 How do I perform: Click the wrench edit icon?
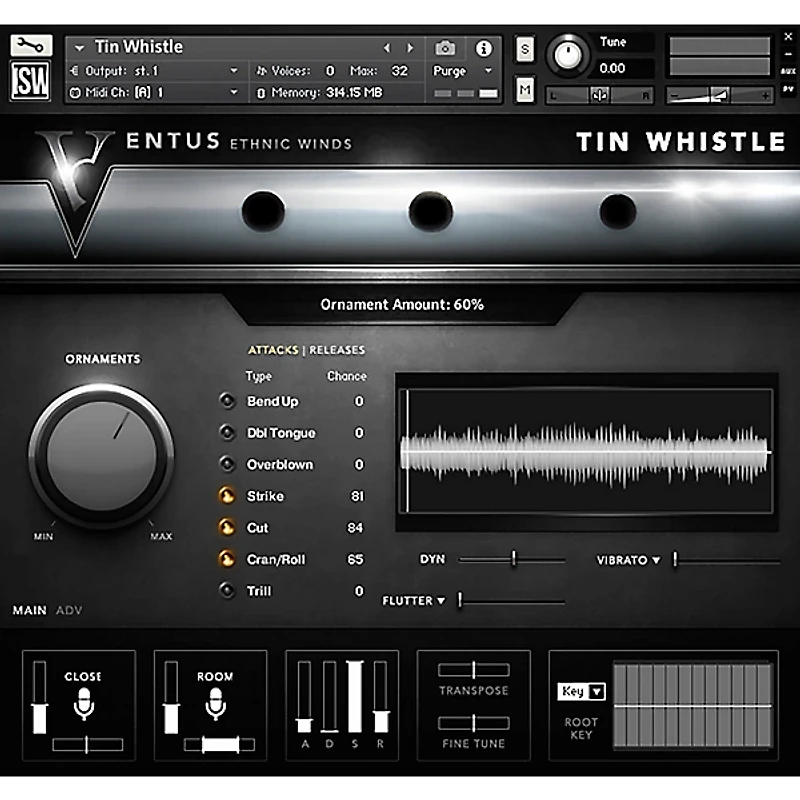click(31, 46)
